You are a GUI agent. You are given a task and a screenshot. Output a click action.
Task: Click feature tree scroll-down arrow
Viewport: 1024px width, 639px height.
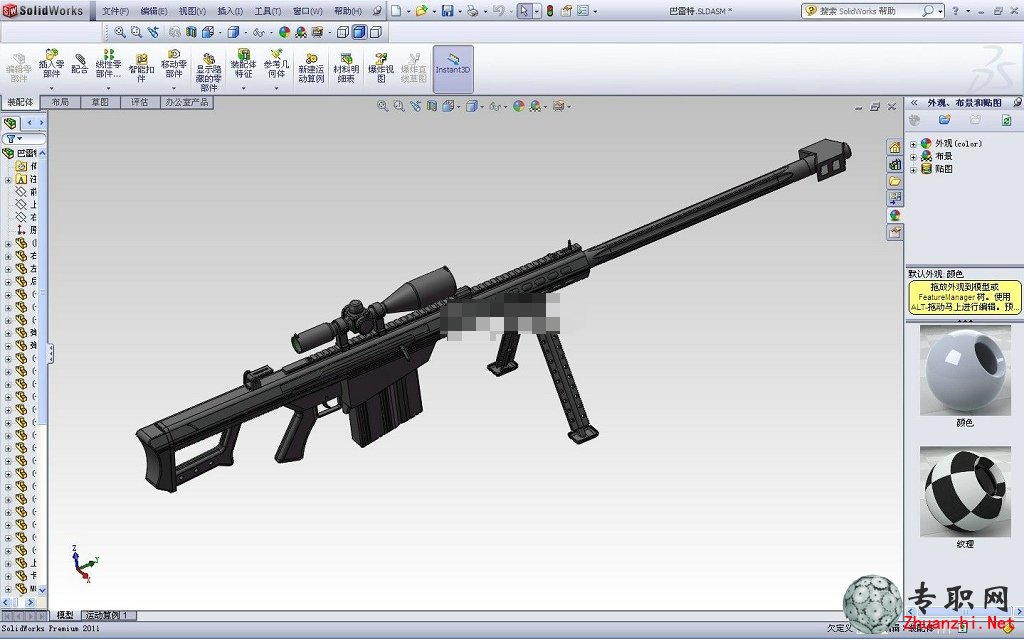click(42, 589)
